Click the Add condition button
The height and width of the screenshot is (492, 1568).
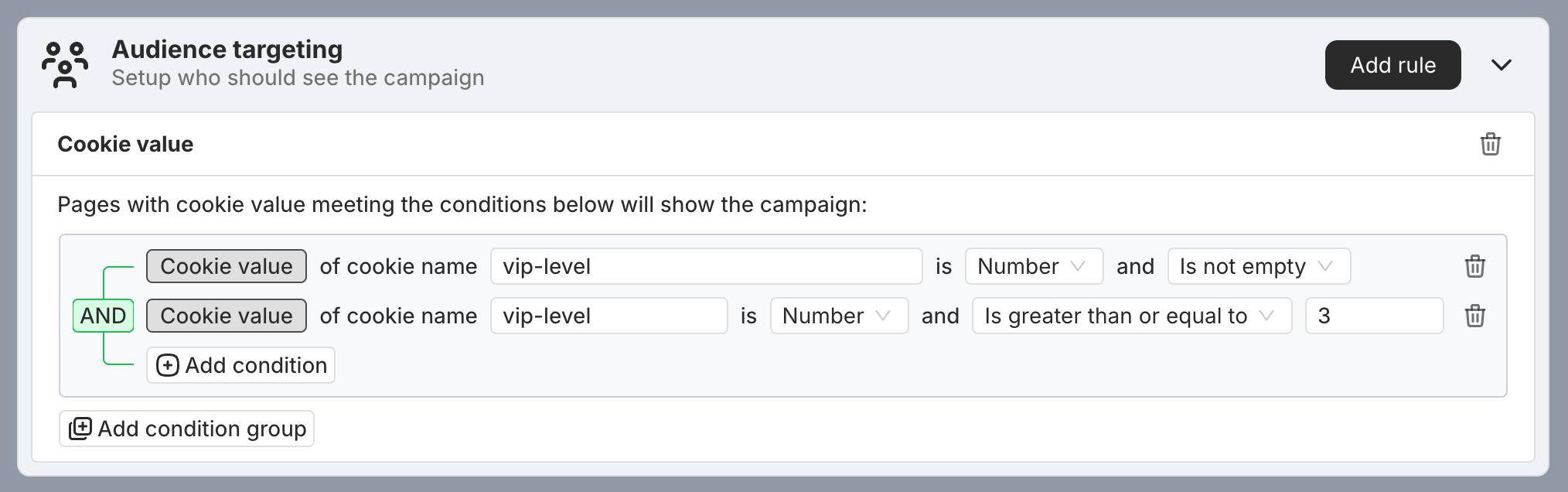(240, 364)
